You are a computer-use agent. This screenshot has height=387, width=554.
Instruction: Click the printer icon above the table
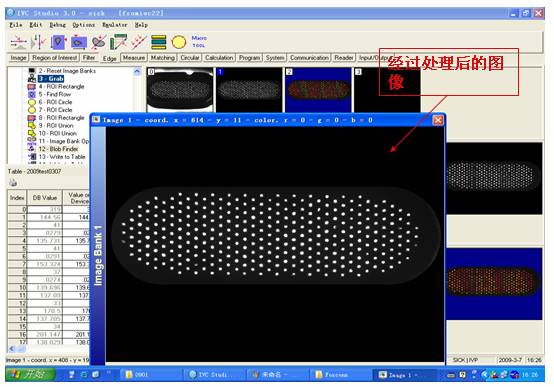[x=13, y=183]
